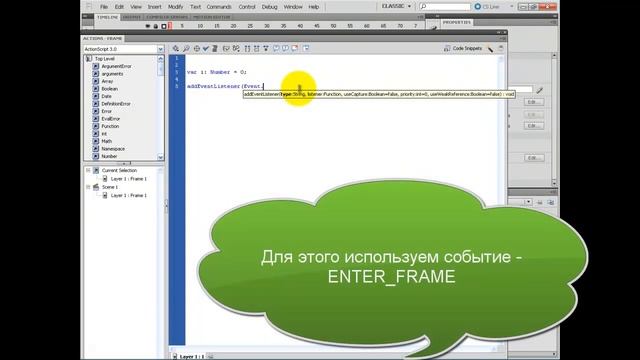Click Properties panel scroll down arrow

pyautogui.click(x=554, y=182)
